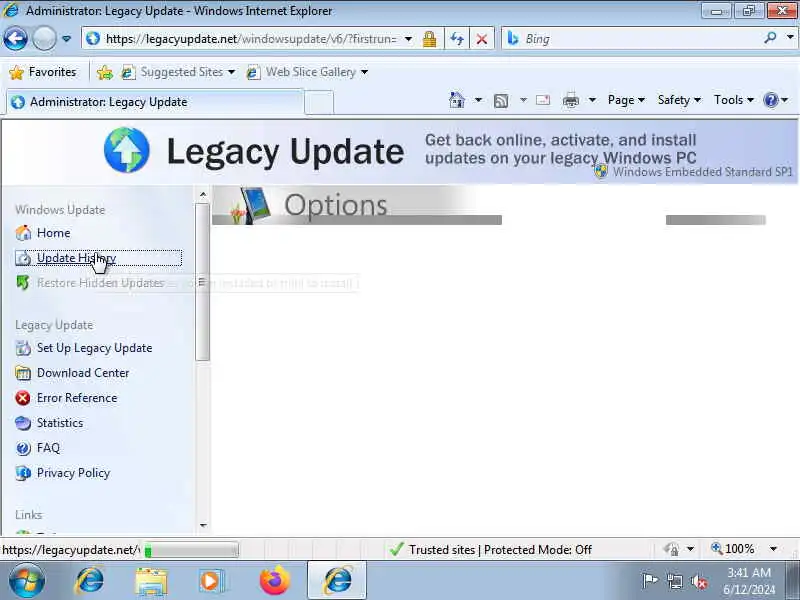800x600 pixels.
Task: Click the page loading progress bar
Action: [x=191, y=550]
